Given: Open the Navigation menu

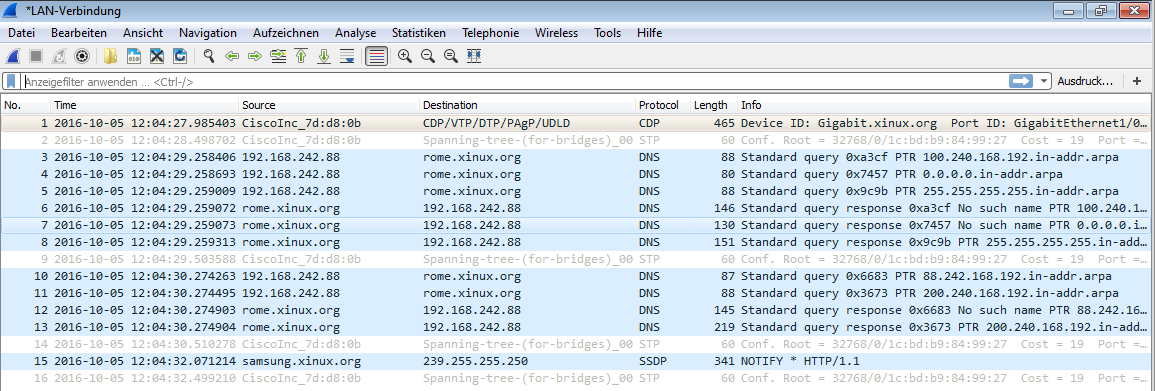Looking at the screenshot, I should coord(208,33).
